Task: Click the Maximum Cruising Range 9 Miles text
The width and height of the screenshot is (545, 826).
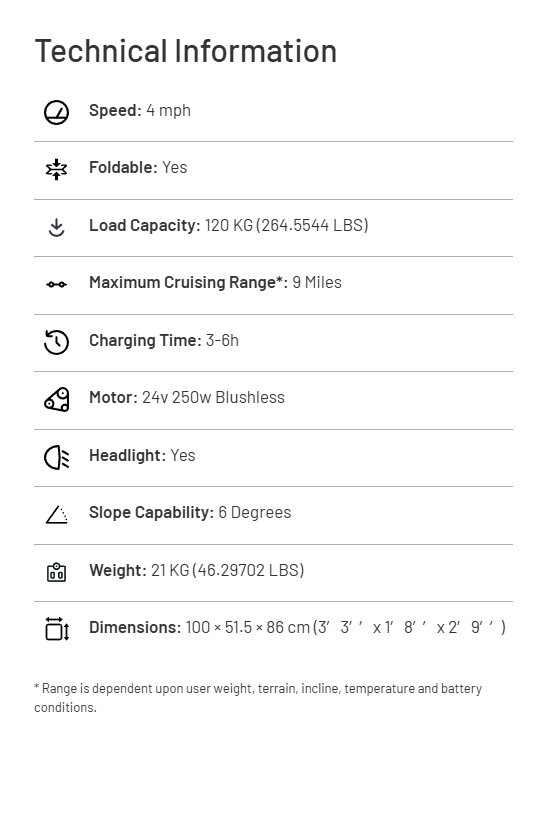Action: 215,282
